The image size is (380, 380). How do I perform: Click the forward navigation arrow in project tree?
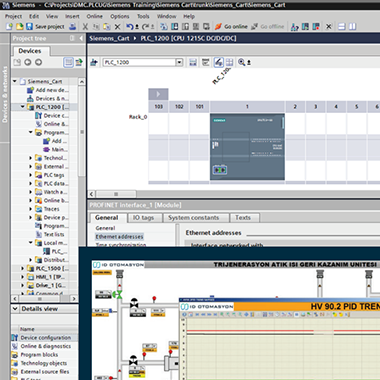pyautogui.click(x=38, y=62)
